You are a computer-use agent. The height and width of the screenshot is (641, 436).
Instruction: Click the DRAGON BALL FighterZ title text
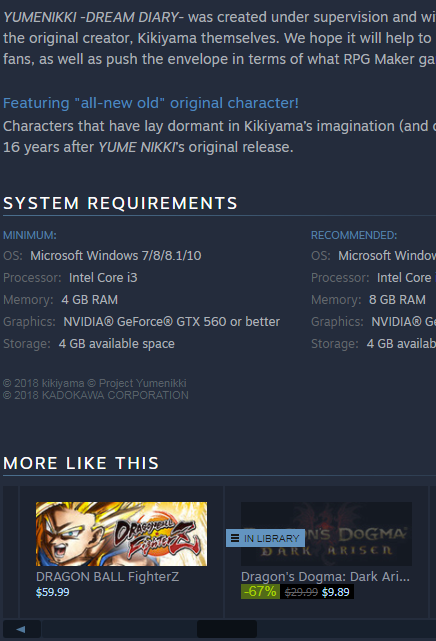tap(107, 576)
